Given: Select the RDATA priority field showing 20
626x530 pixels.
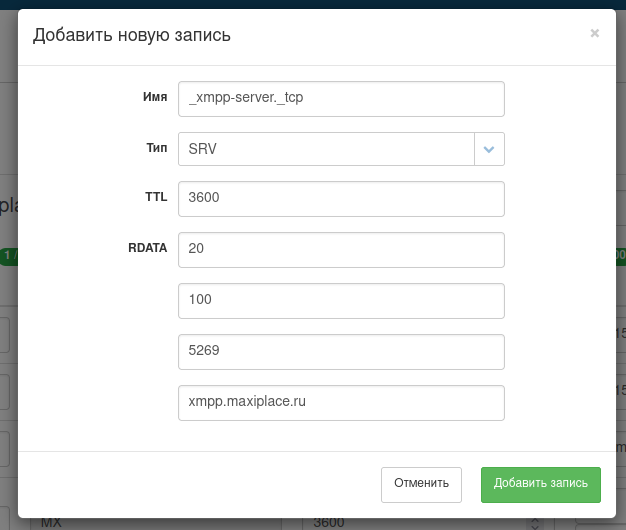Looking at the screenshot, I should (x=341, y=250).
